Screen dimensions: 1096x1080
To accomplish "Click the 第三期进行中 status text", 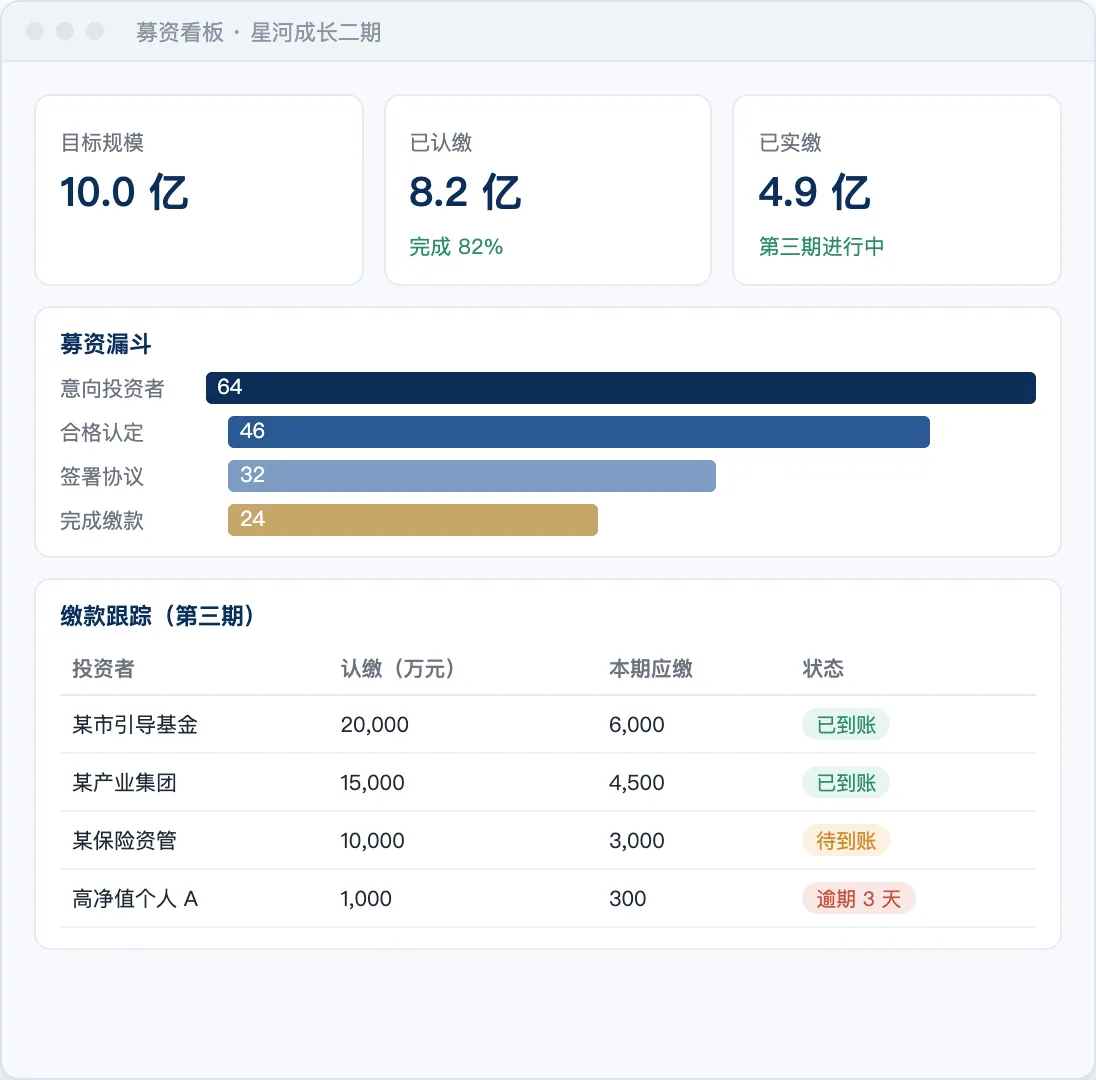I will pos(821,247).
